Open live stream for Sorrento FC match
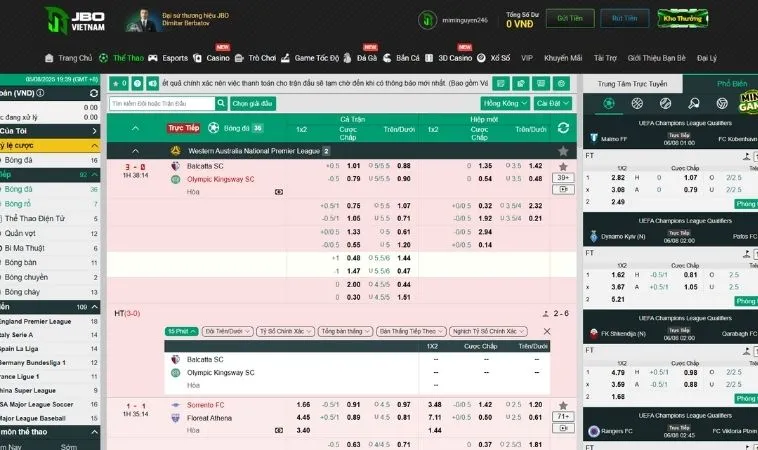 (563, 428)
